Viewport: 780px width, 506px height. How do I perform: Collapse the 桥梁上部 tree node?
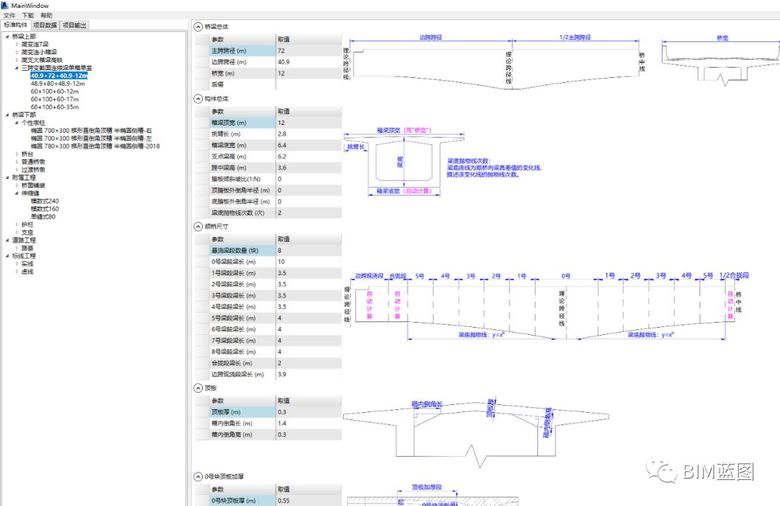[x=7, y=36]
